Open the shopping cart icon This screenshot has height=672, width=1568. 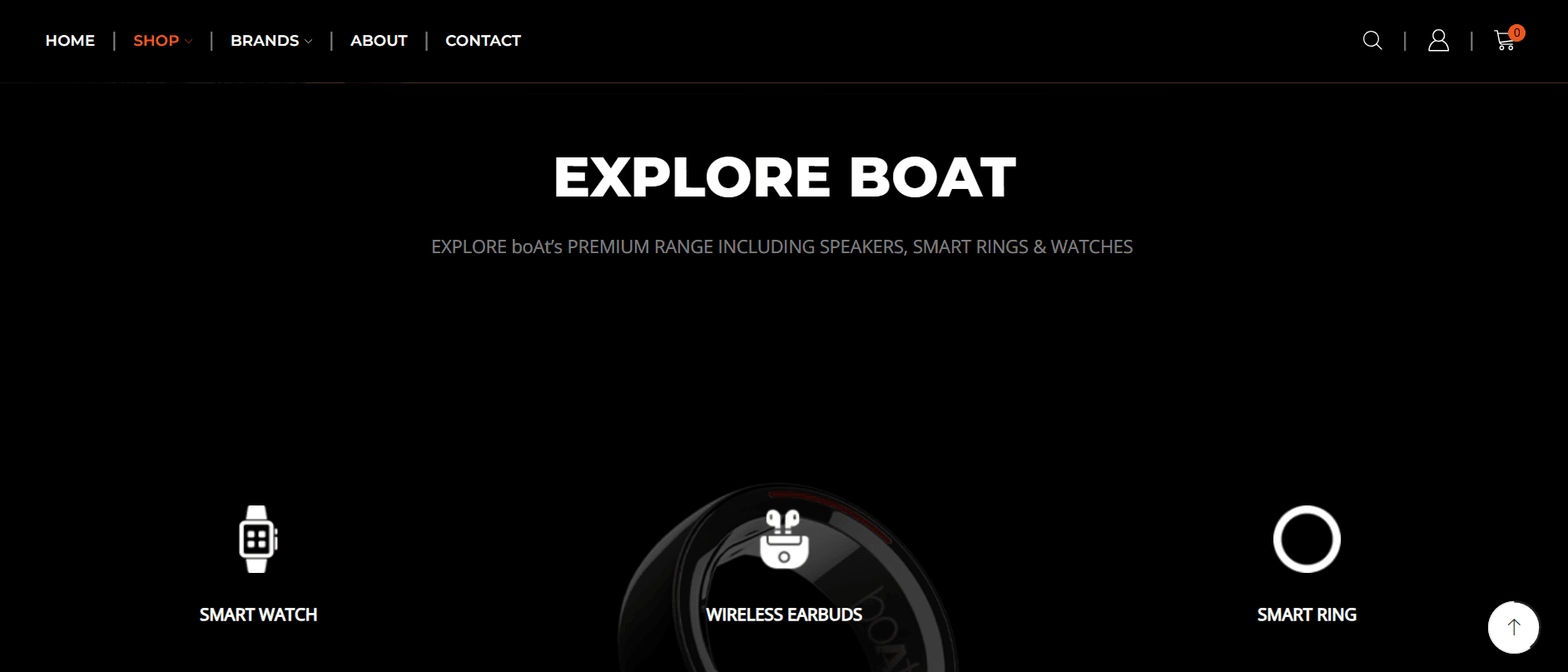tap(1504, 40)
